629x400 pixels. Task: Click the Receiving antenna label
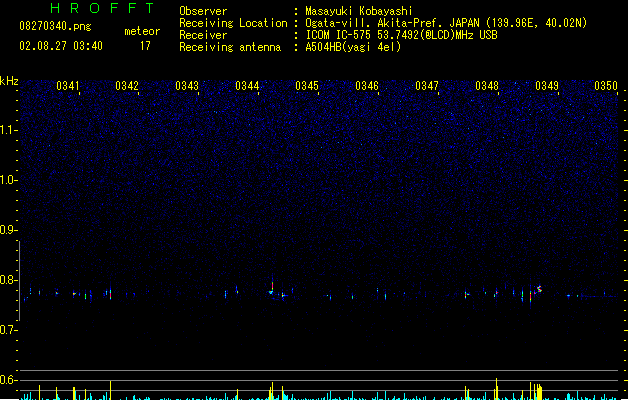[x=230, y=47]
